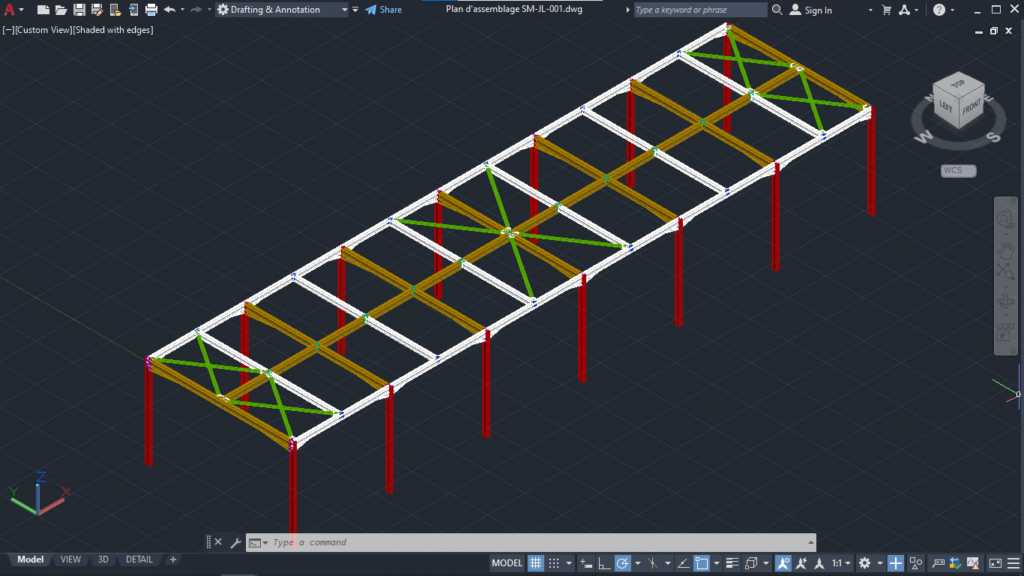1024x576 pixels.
Task: Open the Autodesk App Store cart icon
Action: 886,10
